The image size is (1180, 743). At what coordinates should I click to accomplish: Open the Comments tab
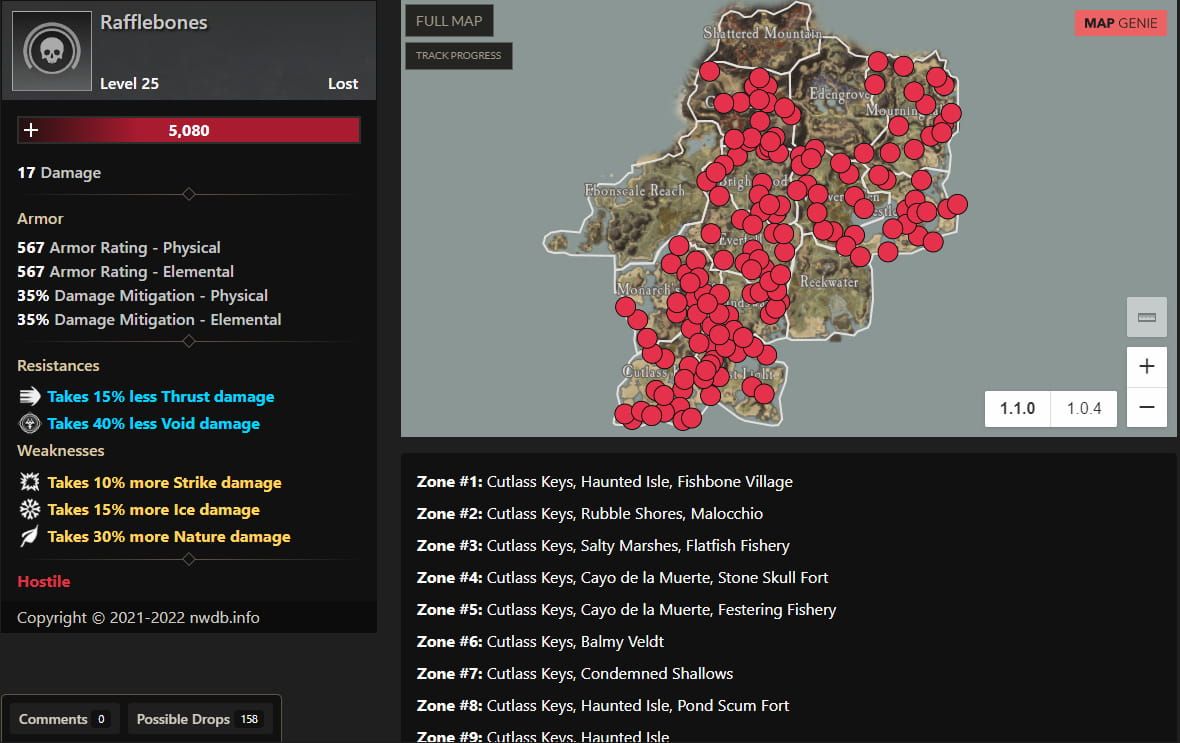[63, 719]
